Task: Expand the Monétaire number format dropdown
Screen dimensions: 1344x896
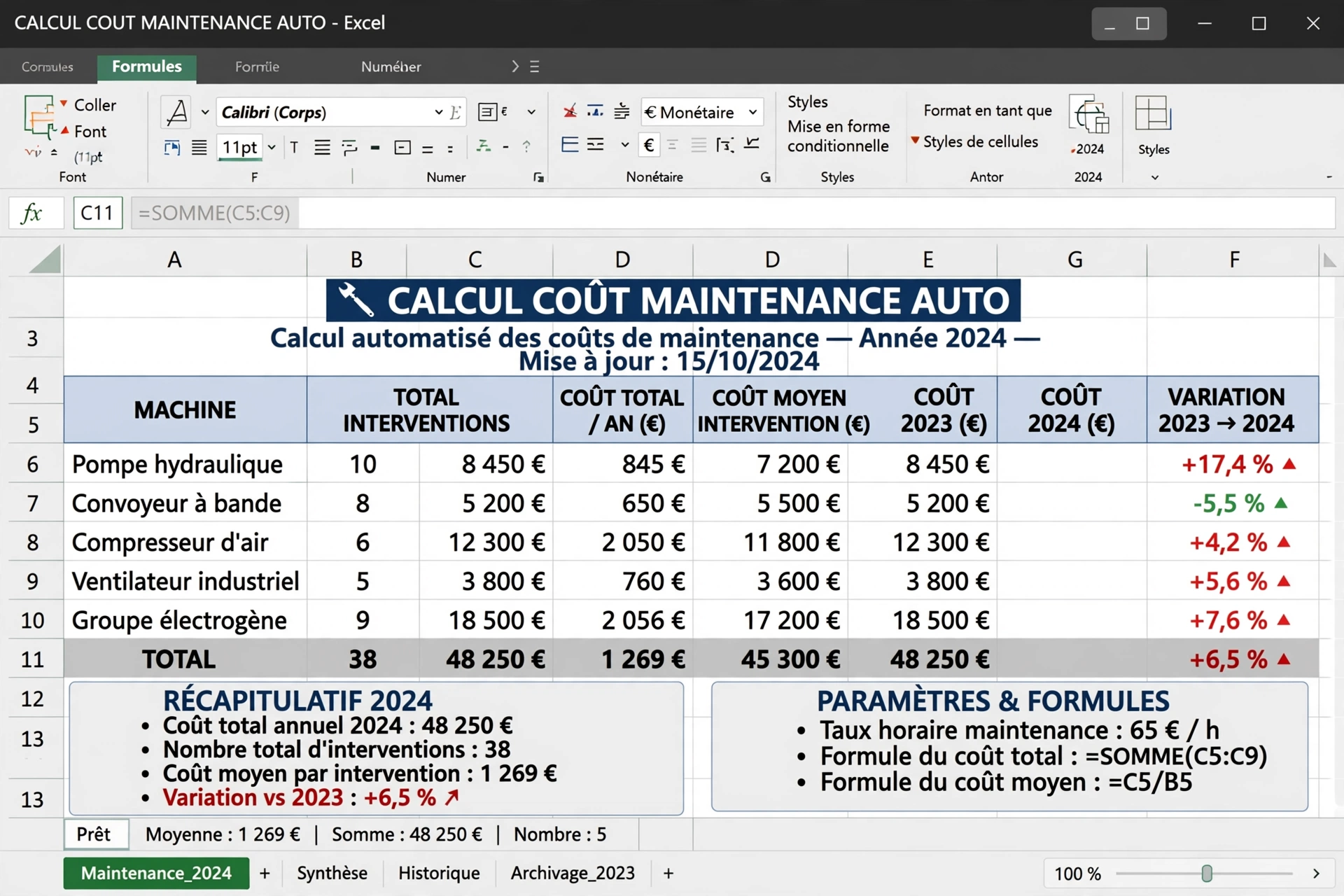Action: [x=753, y=112]
